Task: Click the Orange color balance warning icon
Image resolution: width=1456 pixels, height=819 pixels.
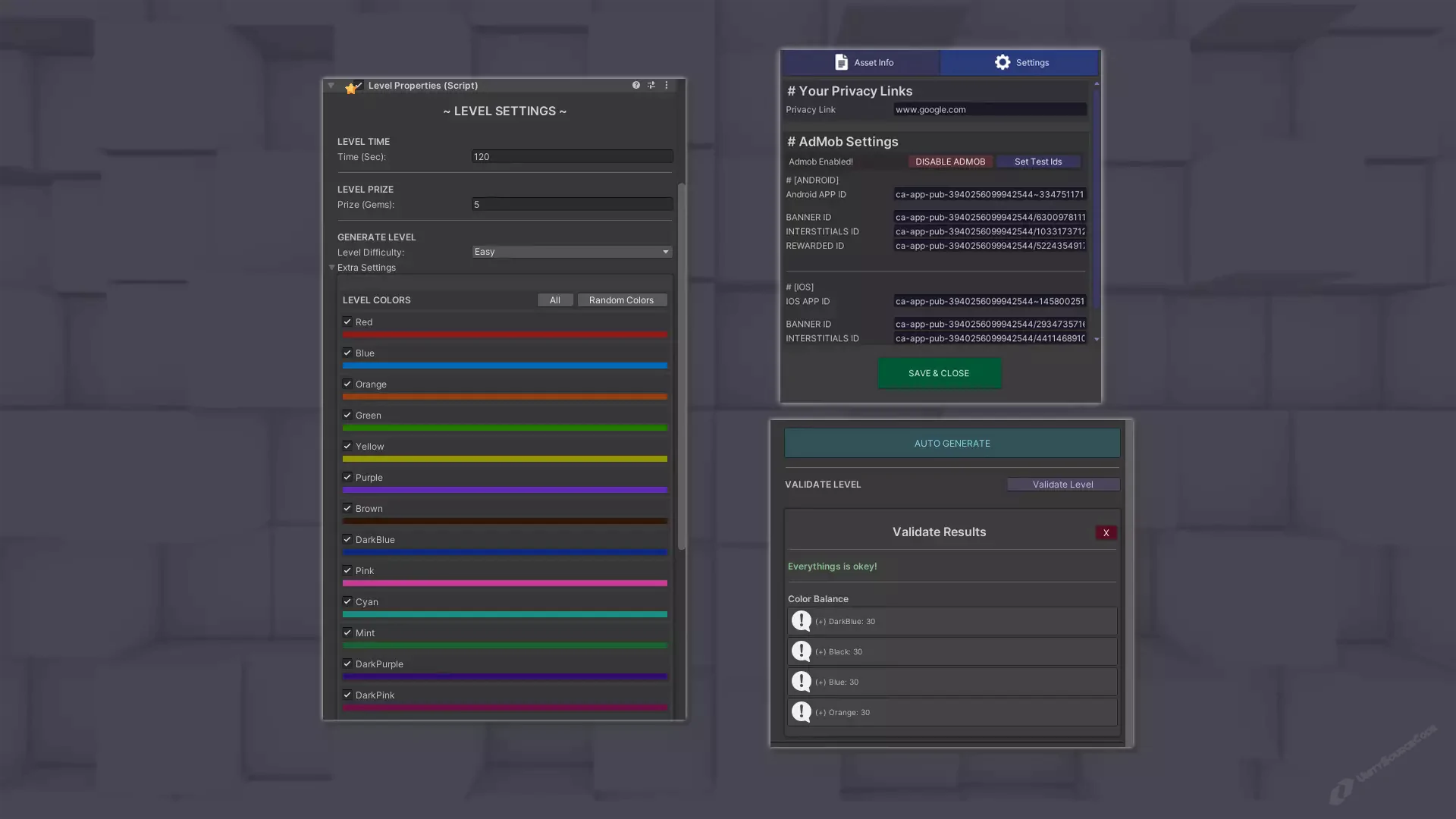Action: (801, 712)
